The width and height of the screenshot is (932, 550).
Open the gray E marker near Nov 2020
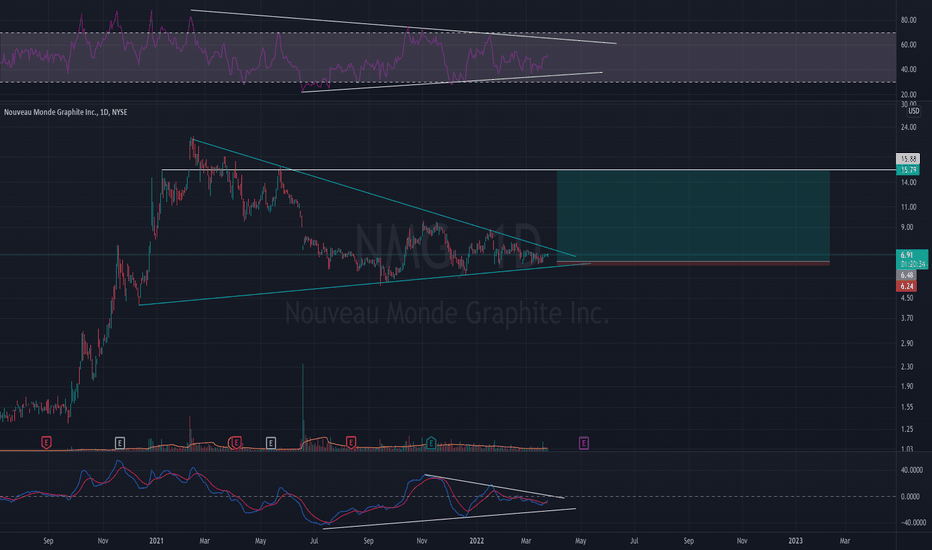[120, 442]
